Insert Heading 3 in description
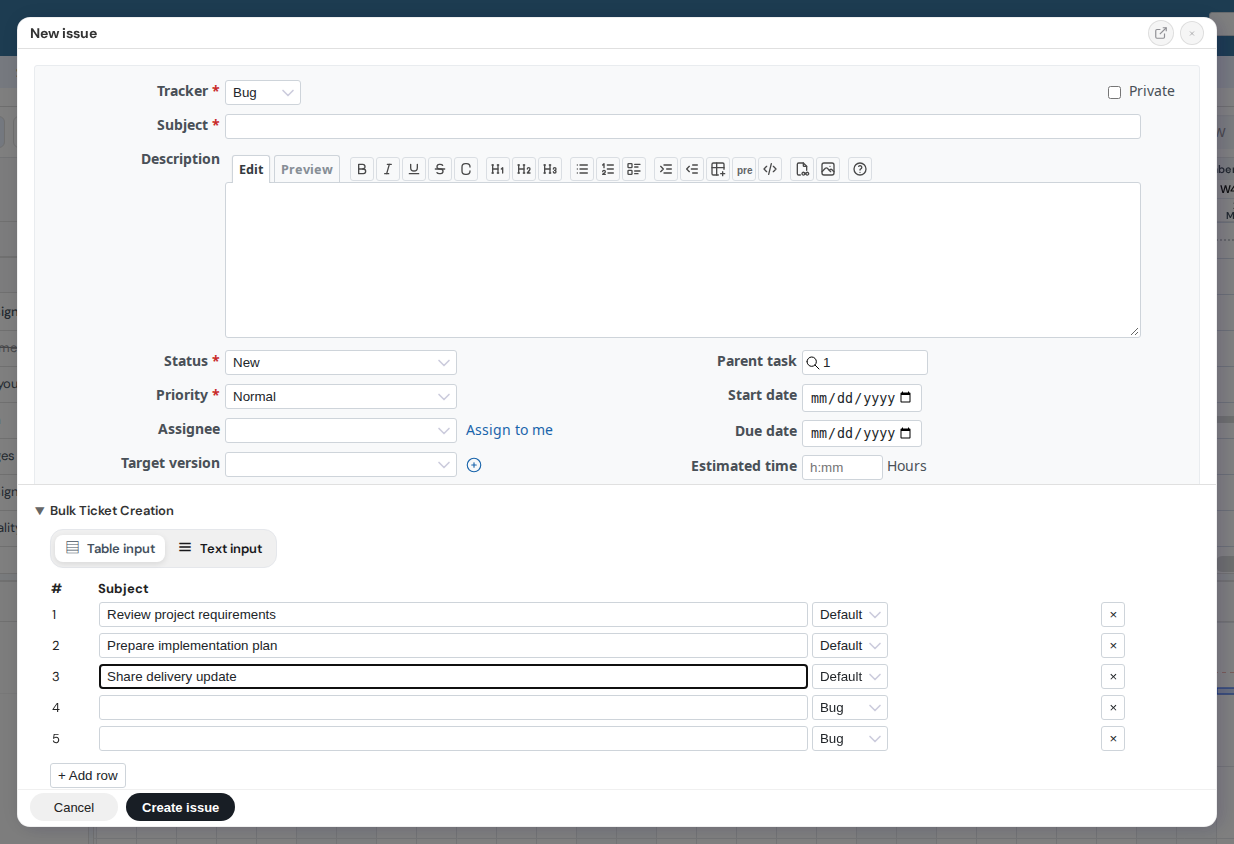 click(x=550, y=169)
